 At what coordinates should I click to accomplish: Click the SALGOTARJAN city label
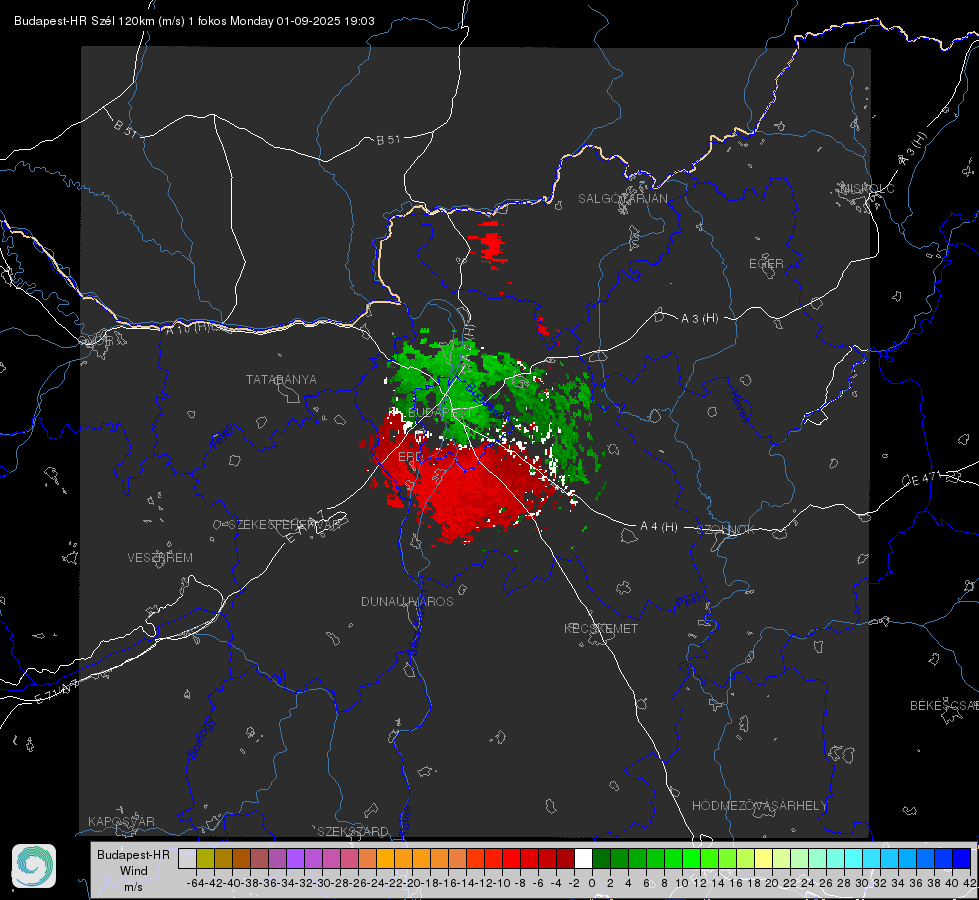tap(622, 199)
